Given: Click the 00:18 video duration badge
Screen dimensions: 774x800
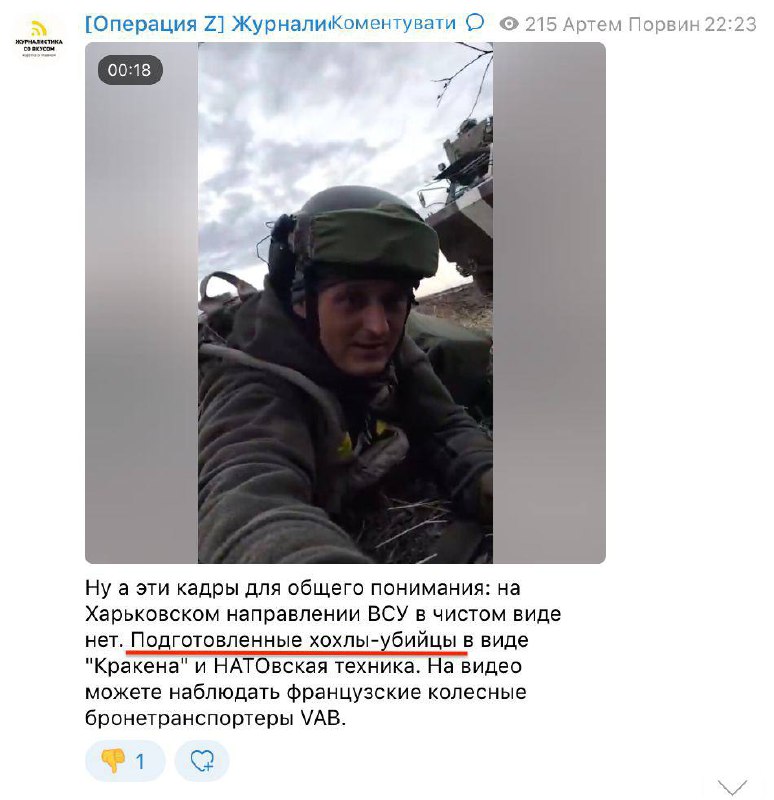Looking at the screenshot, I should click(x=130, y=70).
